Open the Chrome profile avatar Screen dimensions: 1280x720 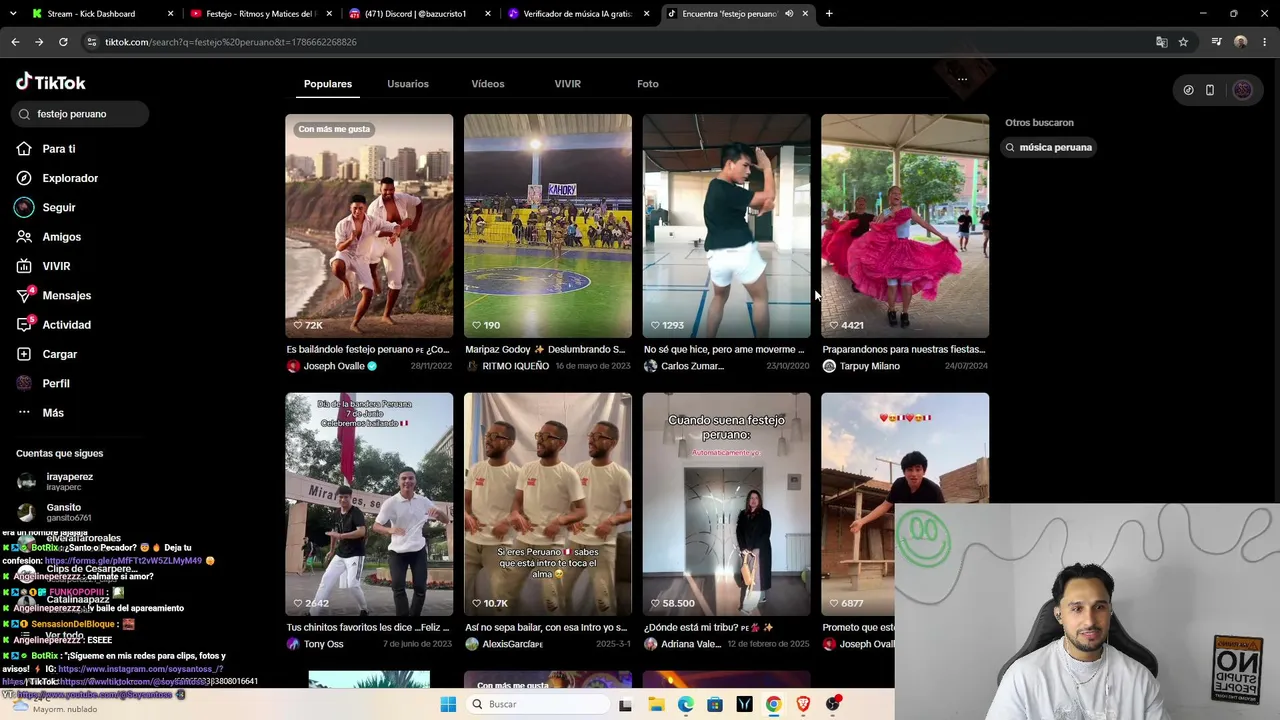[1241, 42]
